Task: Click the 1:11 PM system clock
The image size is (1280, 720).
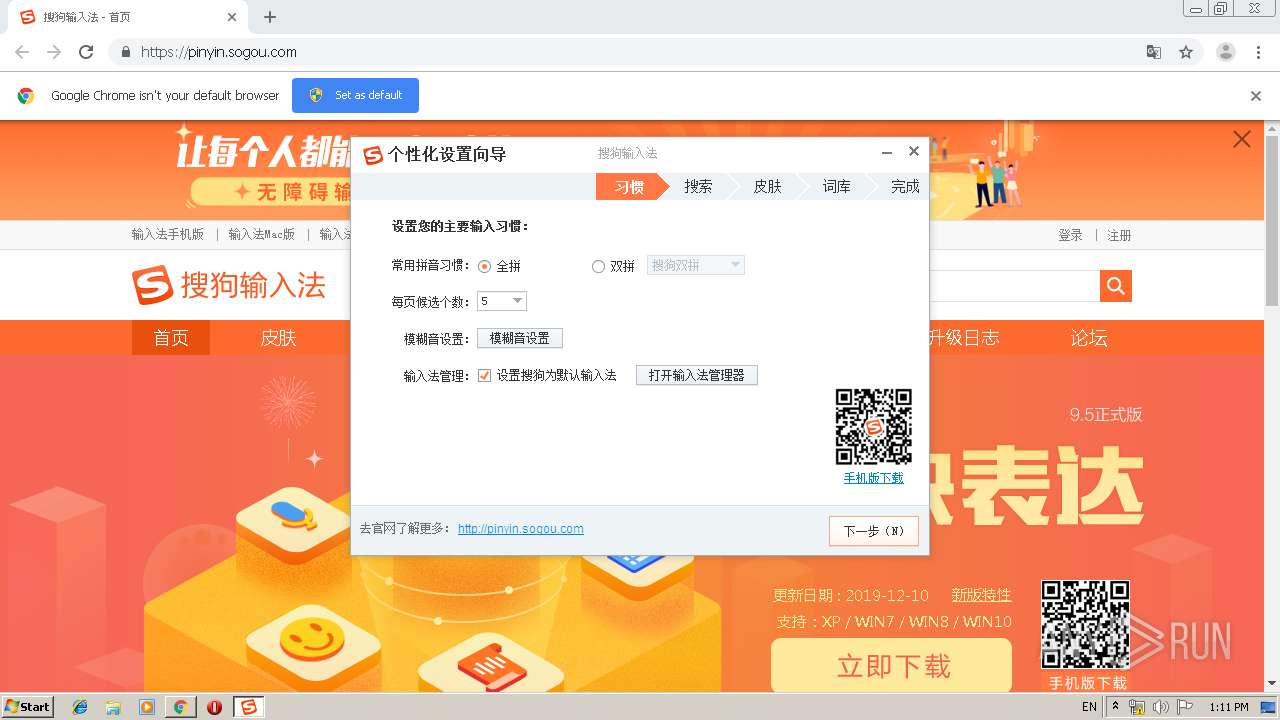Action: point(1228,707)
